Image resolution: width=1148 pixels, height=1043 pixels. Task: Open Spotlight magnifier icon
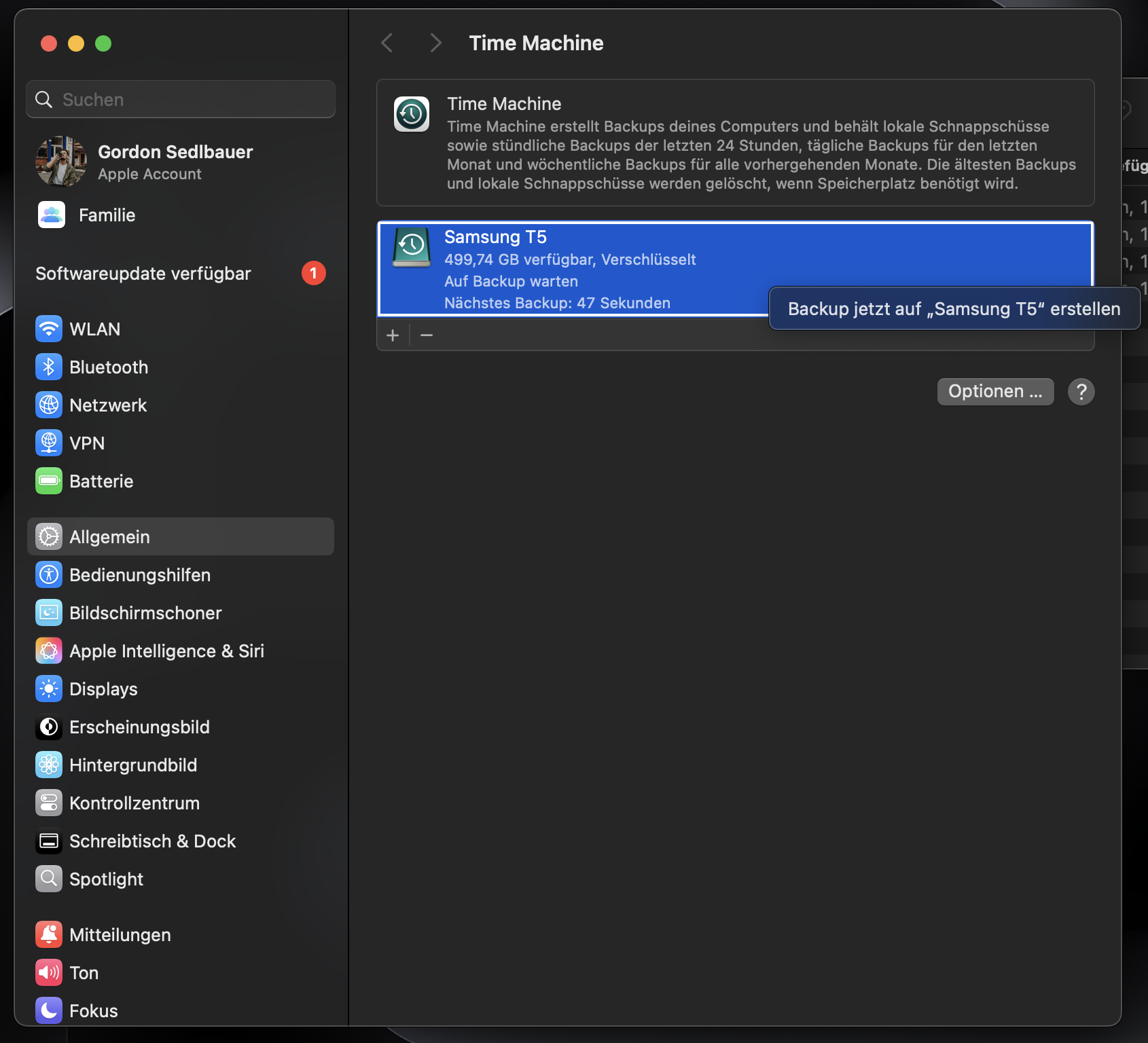[x=49, y=879]
